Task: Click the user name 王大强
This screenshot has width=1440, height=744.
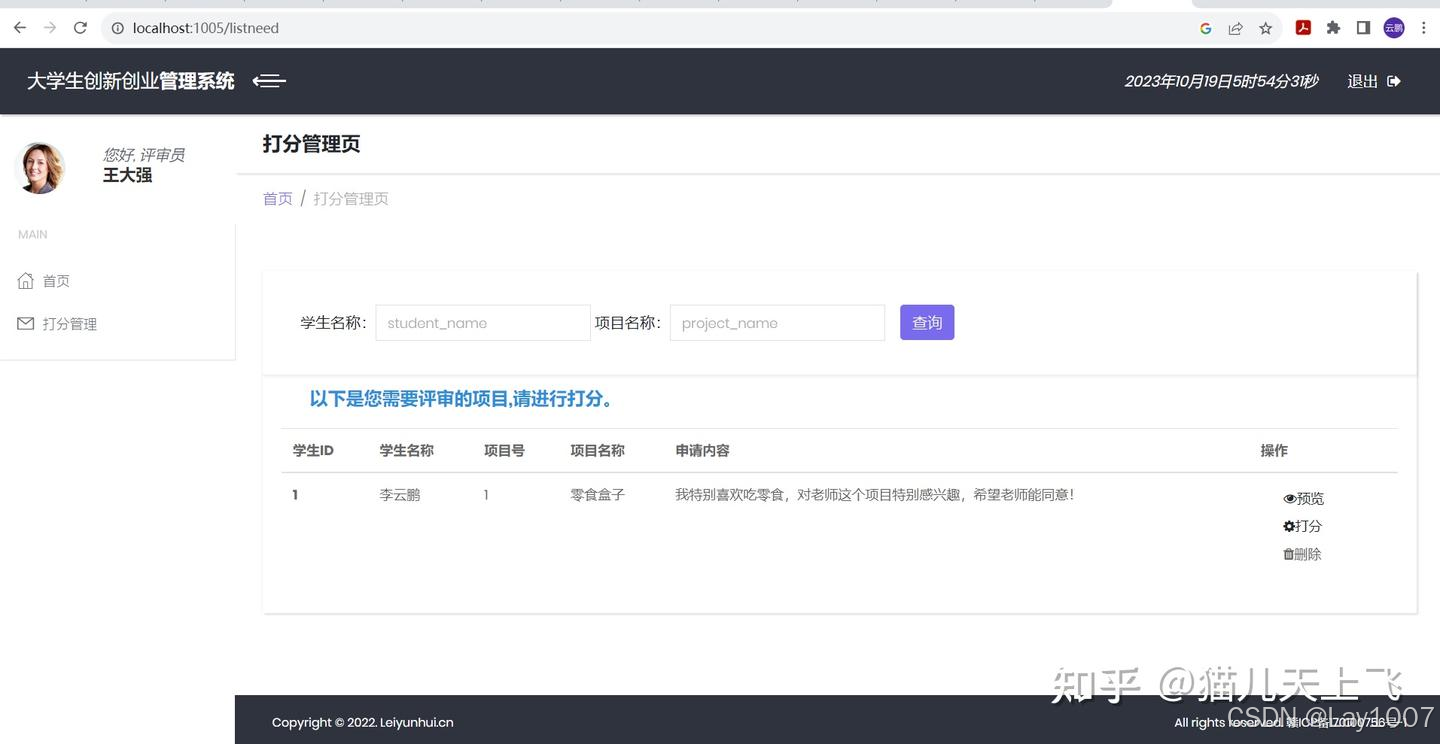Action: [x=128, y=175]
